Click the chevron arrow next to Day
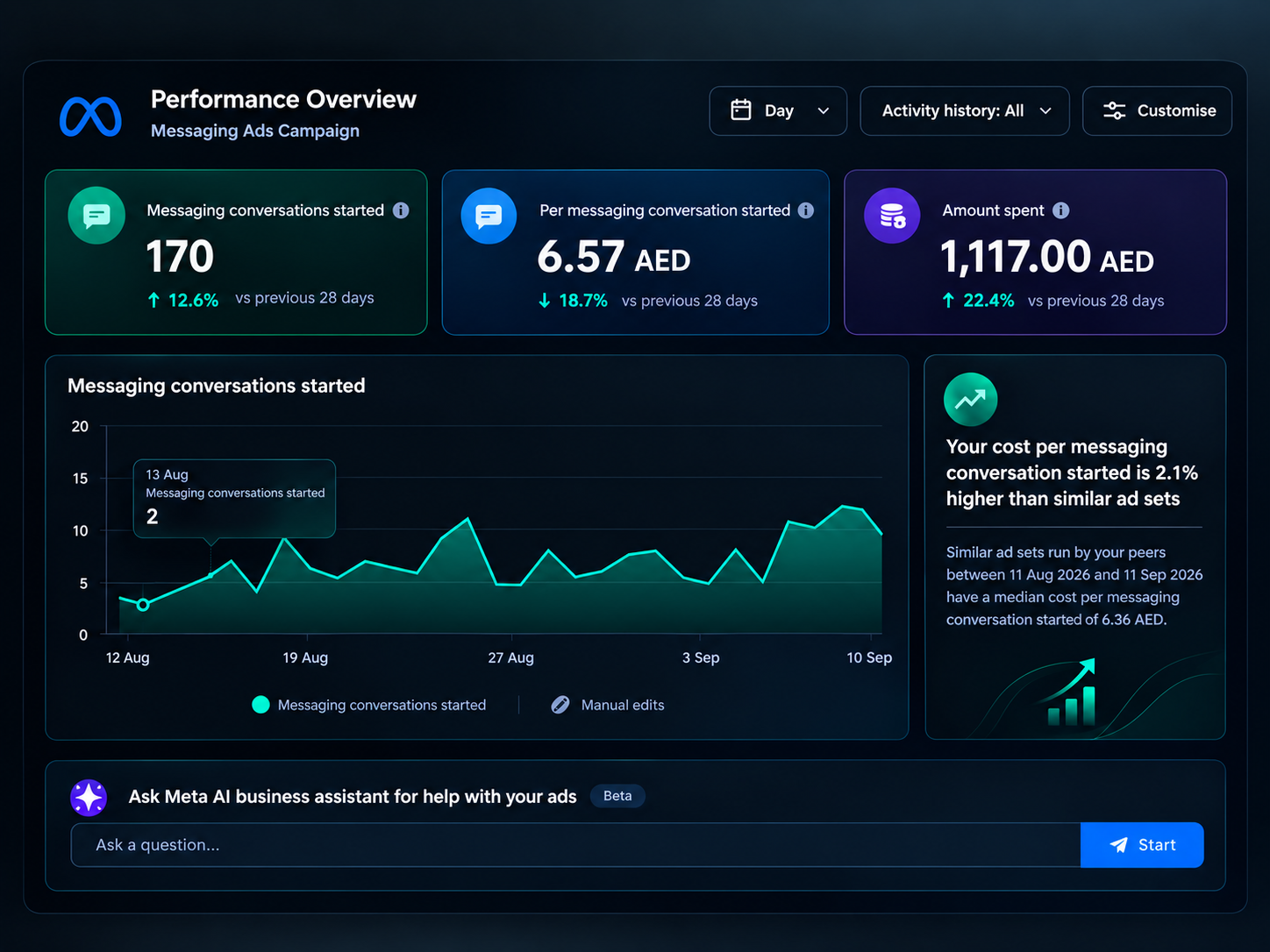 point(823,111)
